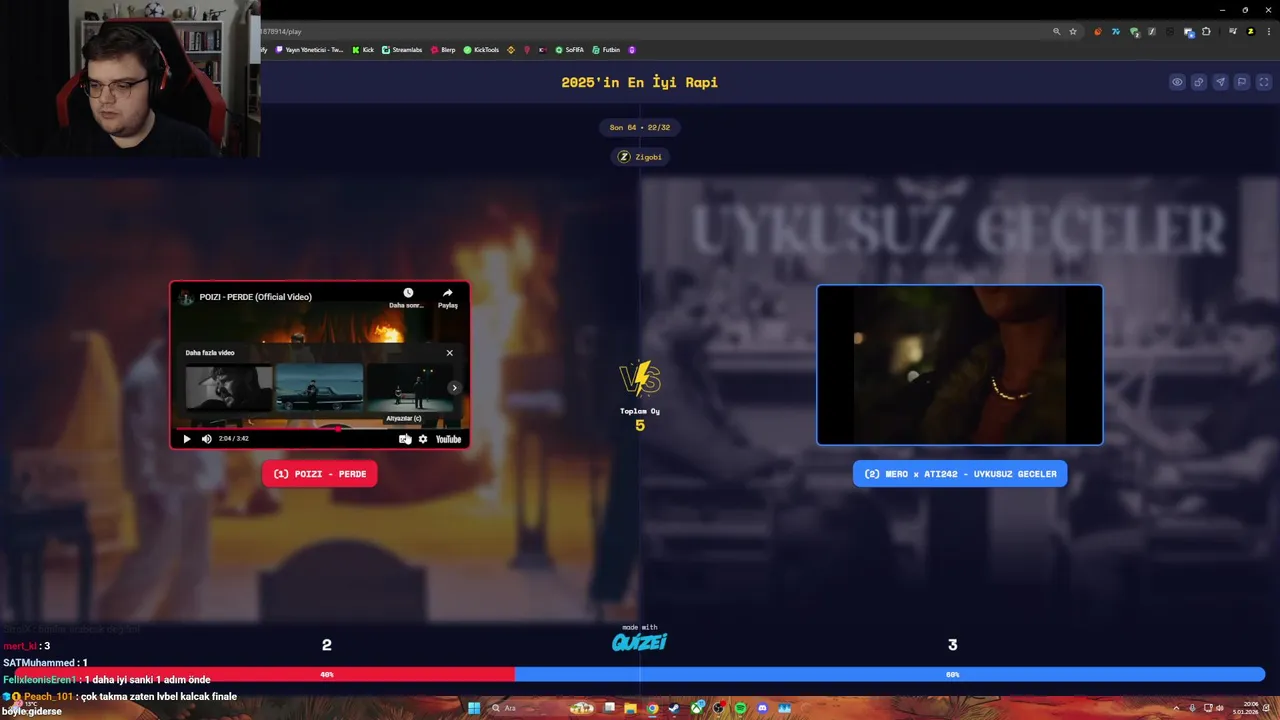Screen dimensions: 1280x720
Task: Open the Quizei logo link
Action: (x=640, y=642)
